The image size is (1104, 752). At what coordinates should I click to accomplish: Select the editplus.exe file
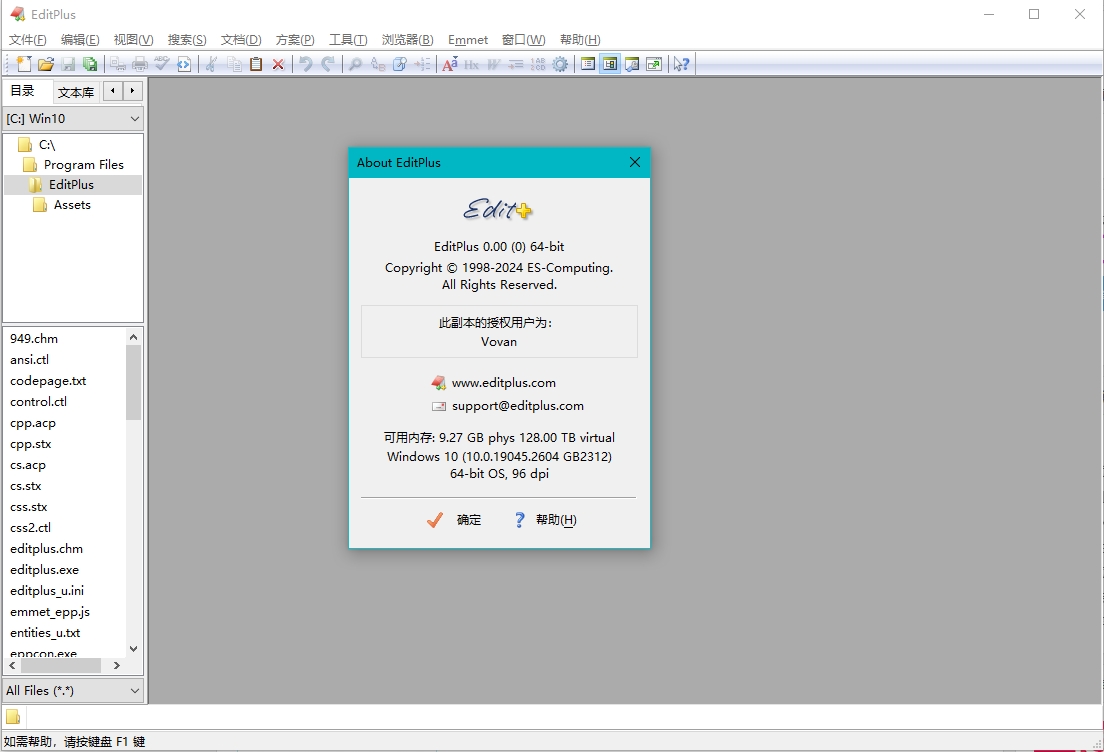[44, 570]
